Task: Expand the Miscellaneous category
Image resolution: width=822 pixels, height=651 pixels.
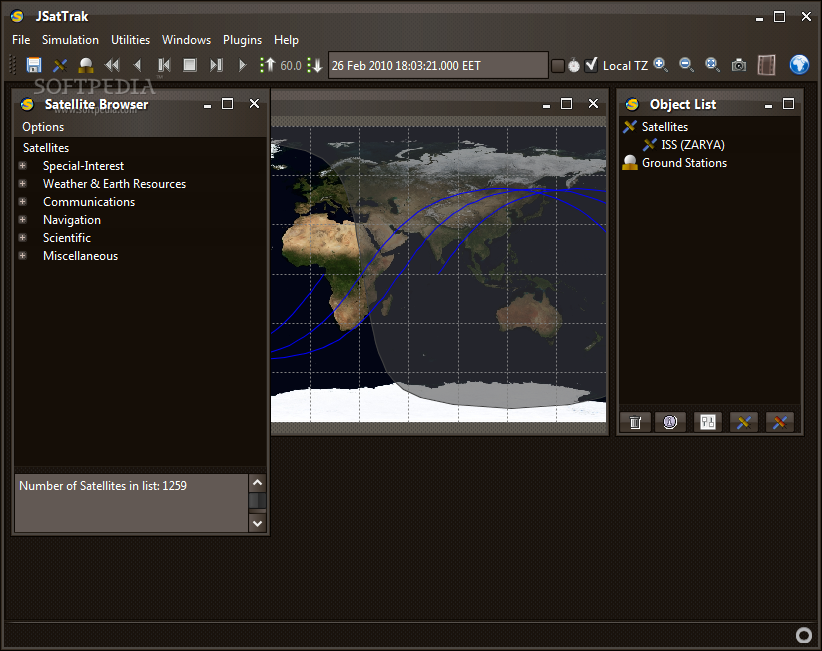Action: click(x=23, y=256)
